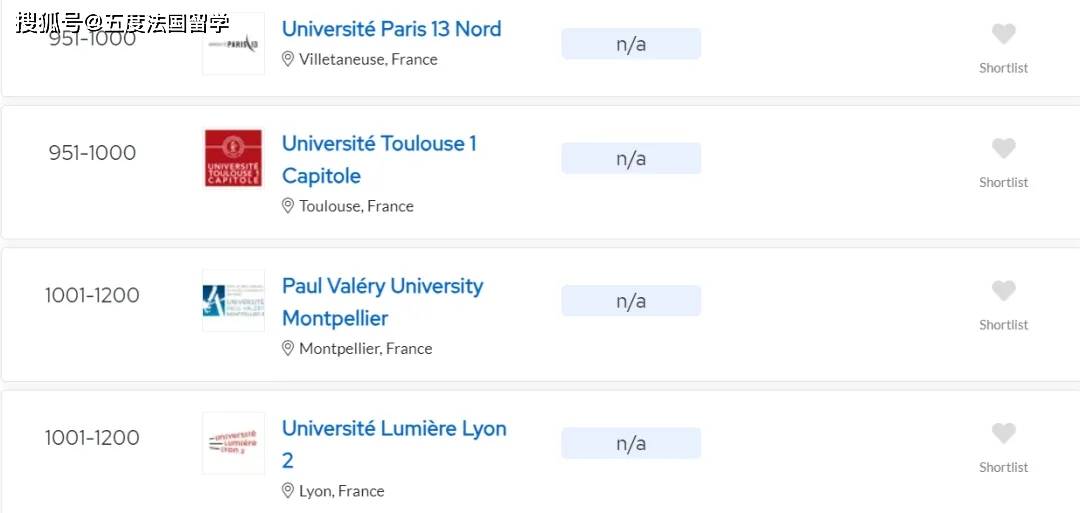1080x513 pixels.
Task: Open Université Toulouse 1 Capitole page
Action: click(x=379, y=159)
